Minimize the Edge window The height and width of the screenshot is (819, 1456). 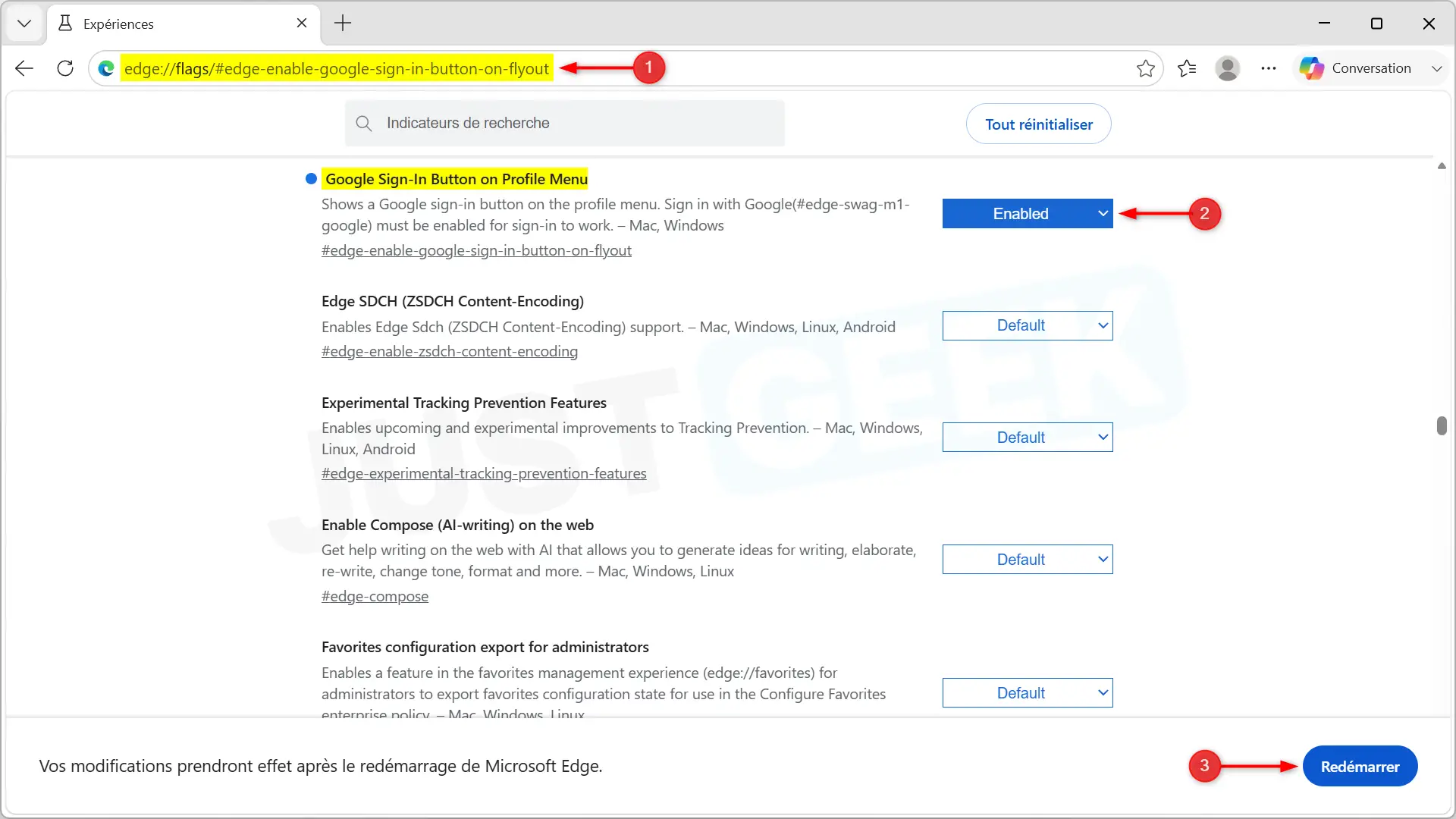(1324, 24)
